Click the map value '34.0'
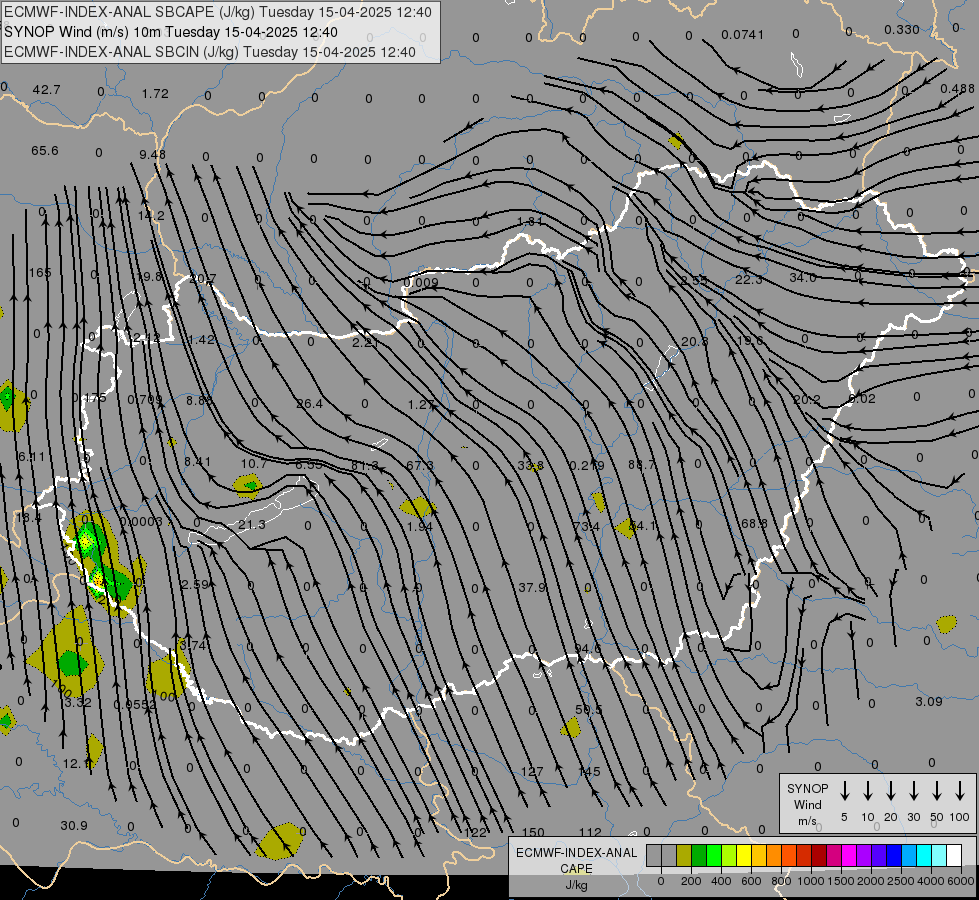 pos(802,277)
